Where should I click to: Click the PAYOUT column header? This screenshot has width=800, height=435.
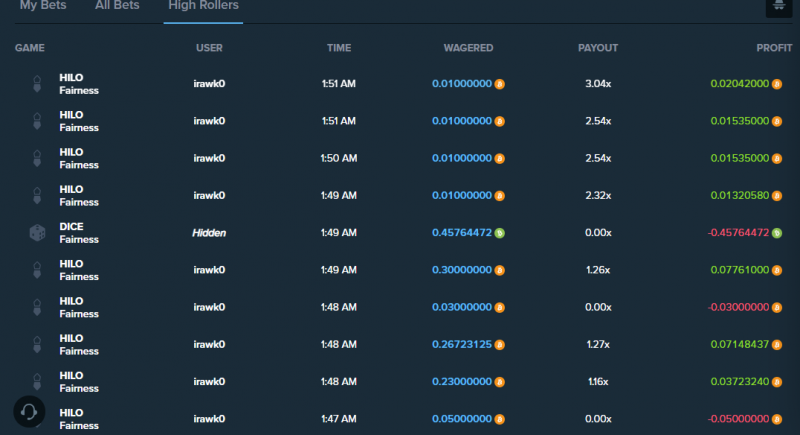click(x=598, y=48)
